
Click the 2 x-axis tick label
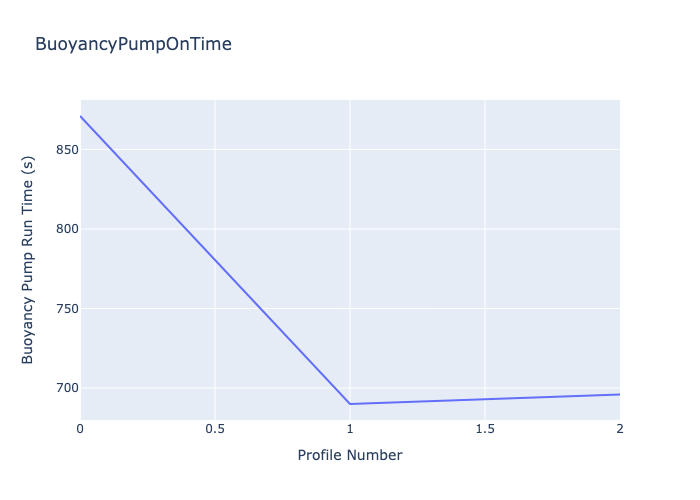pos(619,429)
